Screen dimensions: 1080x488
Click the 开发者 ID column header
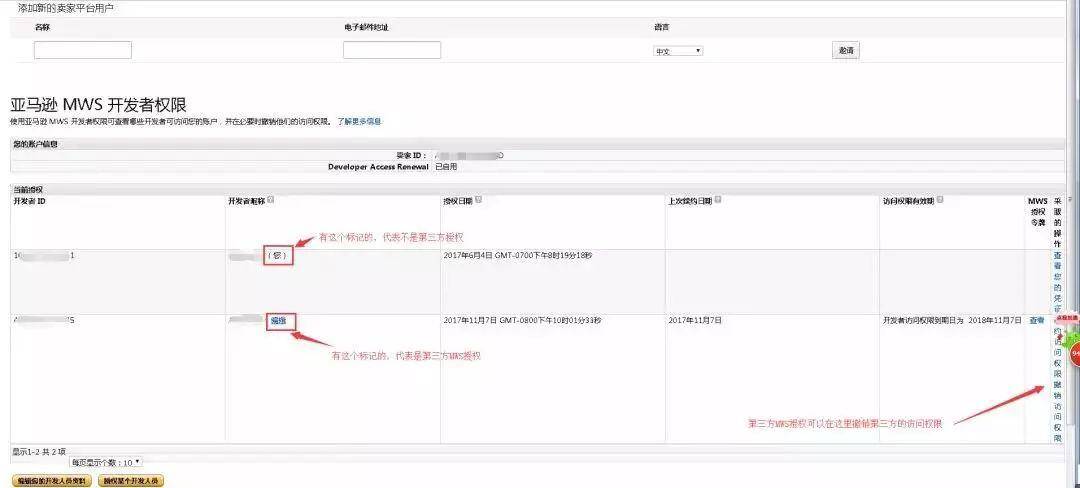click(30, 200)
